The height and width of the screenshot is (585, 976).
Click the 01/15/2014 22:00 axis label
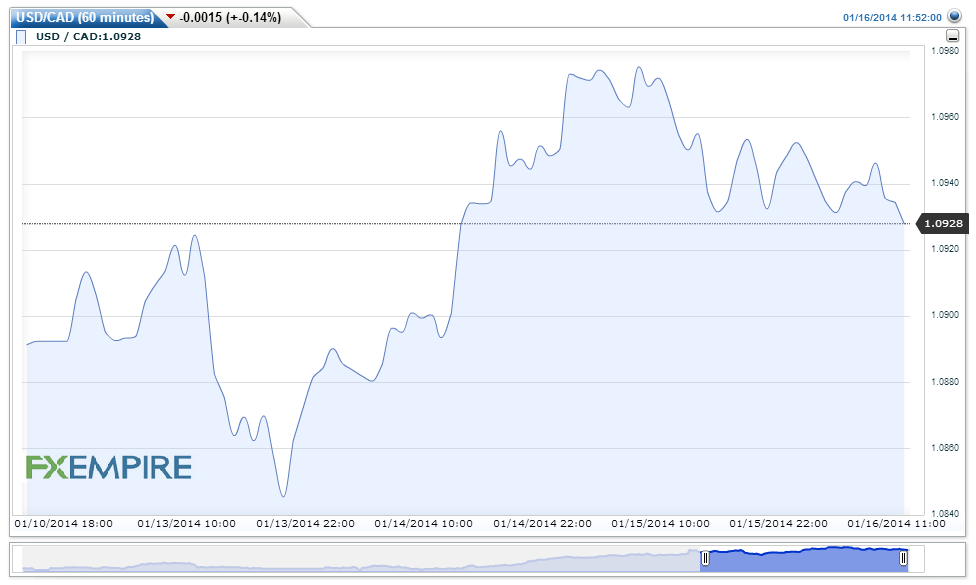coord(779,523)
